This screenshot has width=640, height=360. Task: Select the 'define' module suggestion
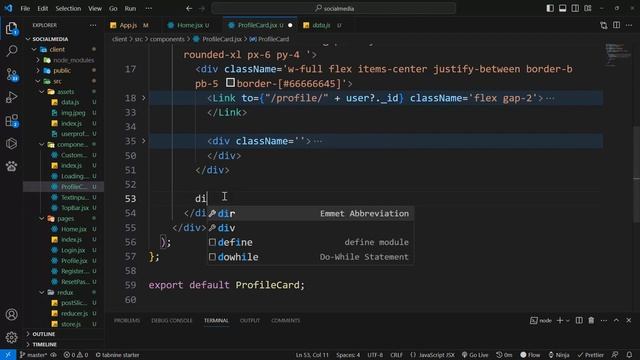pyautogui.click(x=310, y=242)
